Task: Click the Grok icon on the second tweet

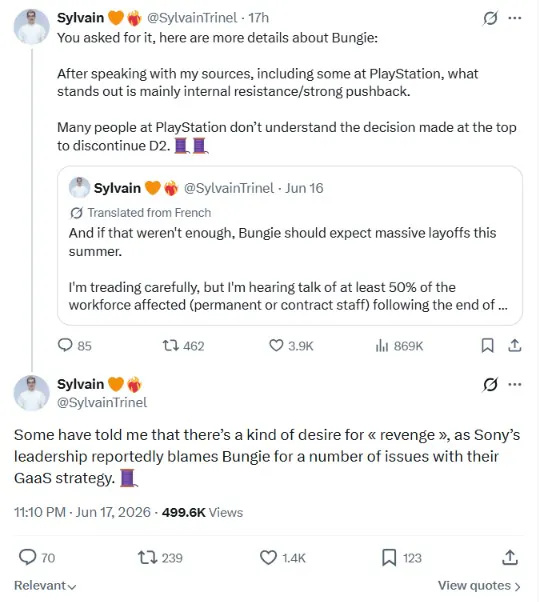Action: tap(490, 385)
